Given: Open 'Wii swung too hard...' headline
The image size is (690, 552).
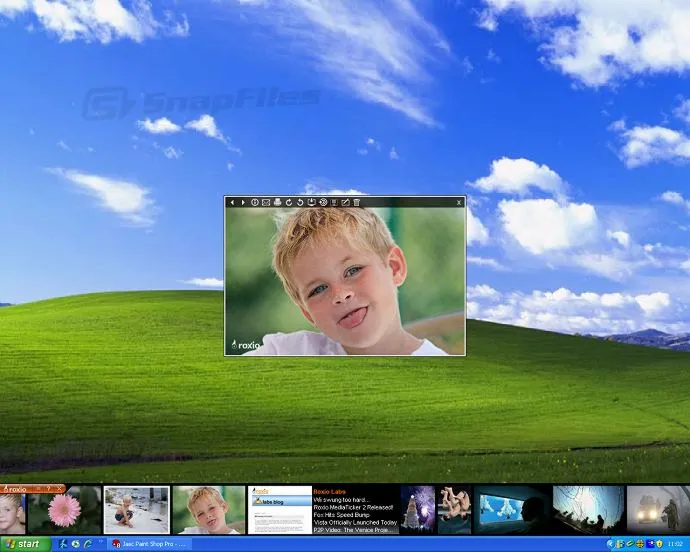Looking at the screenshot, I should [x=341, y=500].
